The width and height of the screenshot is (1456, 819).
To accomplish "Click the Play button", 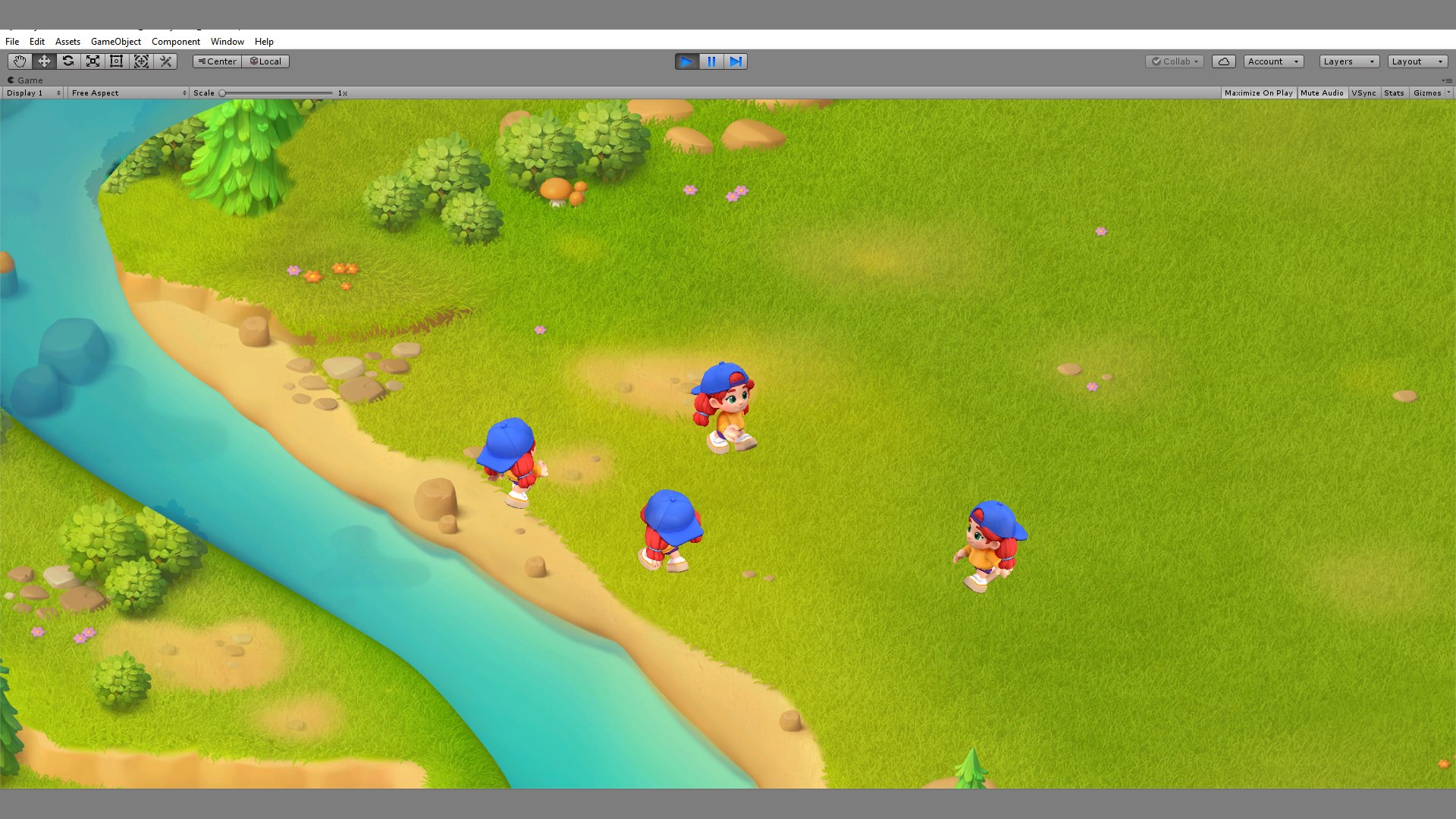I will 687,61.
